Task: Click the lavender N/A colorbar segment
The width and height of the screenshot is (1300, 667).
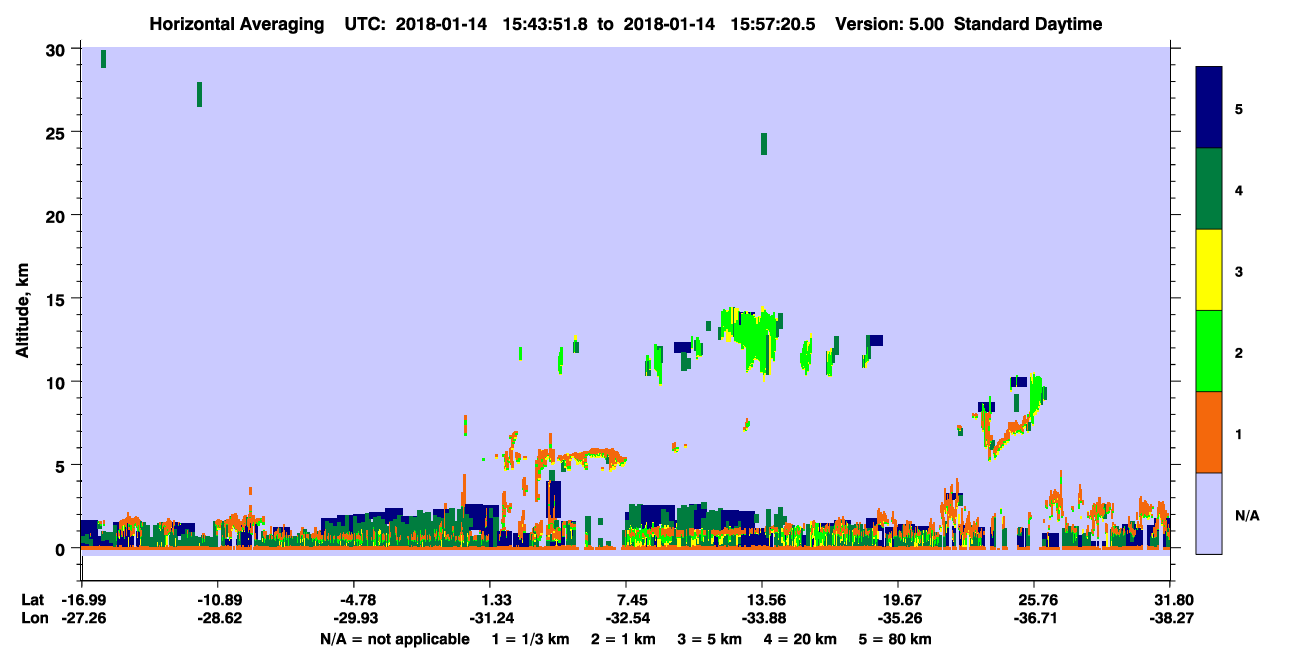Action: pyautogui.click(x=1209, y=513)
